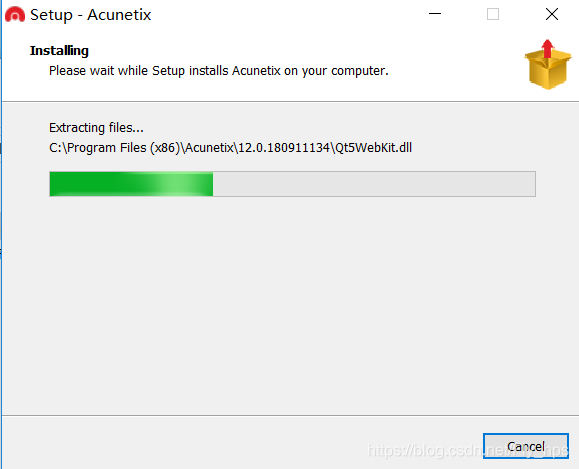This screenshot has height=469, width=579.
Task: Click the bold Installing heading
Action: 59,51
